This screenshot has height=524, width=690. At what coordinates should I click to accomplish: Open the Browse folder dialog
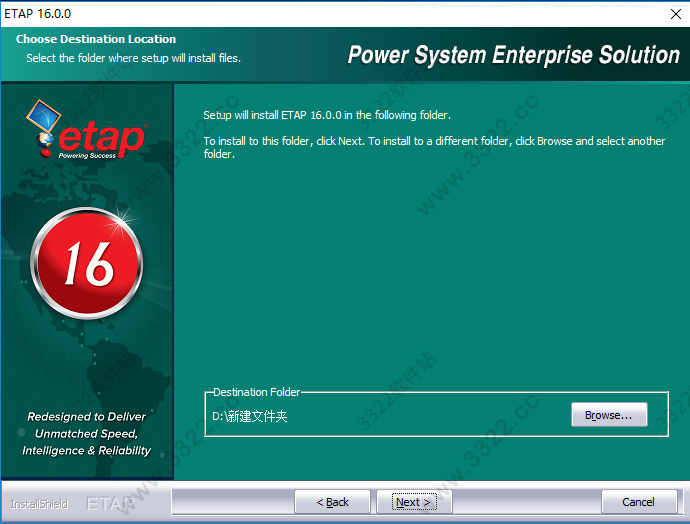(609, 415)
